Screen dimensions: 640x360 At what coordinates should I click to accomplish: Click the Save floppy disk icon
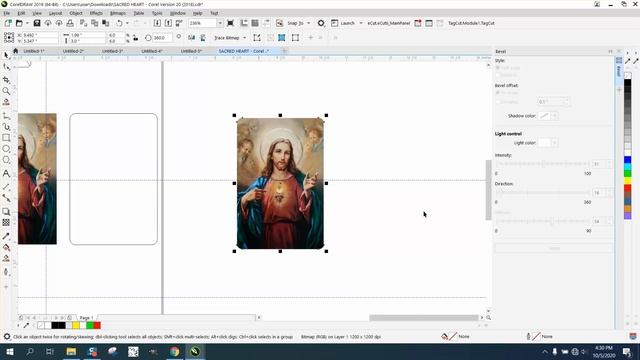point(37,23)
